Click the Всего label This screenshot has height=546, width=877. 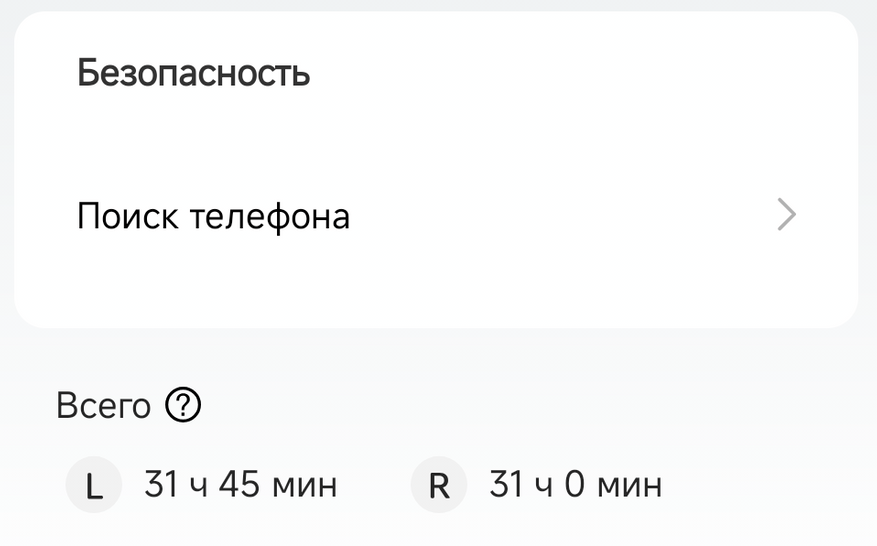[x=104, y=406]
